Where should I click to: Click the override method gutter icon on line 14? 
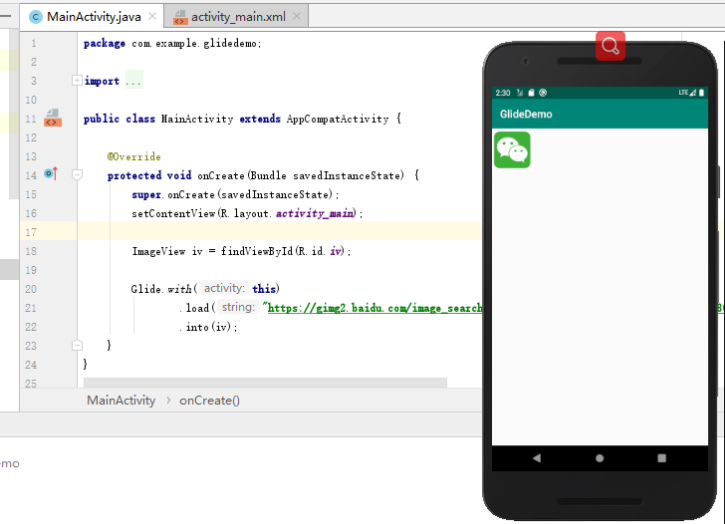pos(51,174)
